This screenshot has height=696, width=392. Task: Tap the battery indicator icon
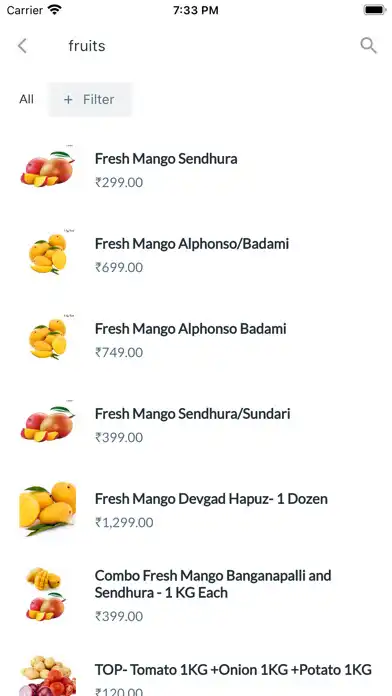point(375,10)
